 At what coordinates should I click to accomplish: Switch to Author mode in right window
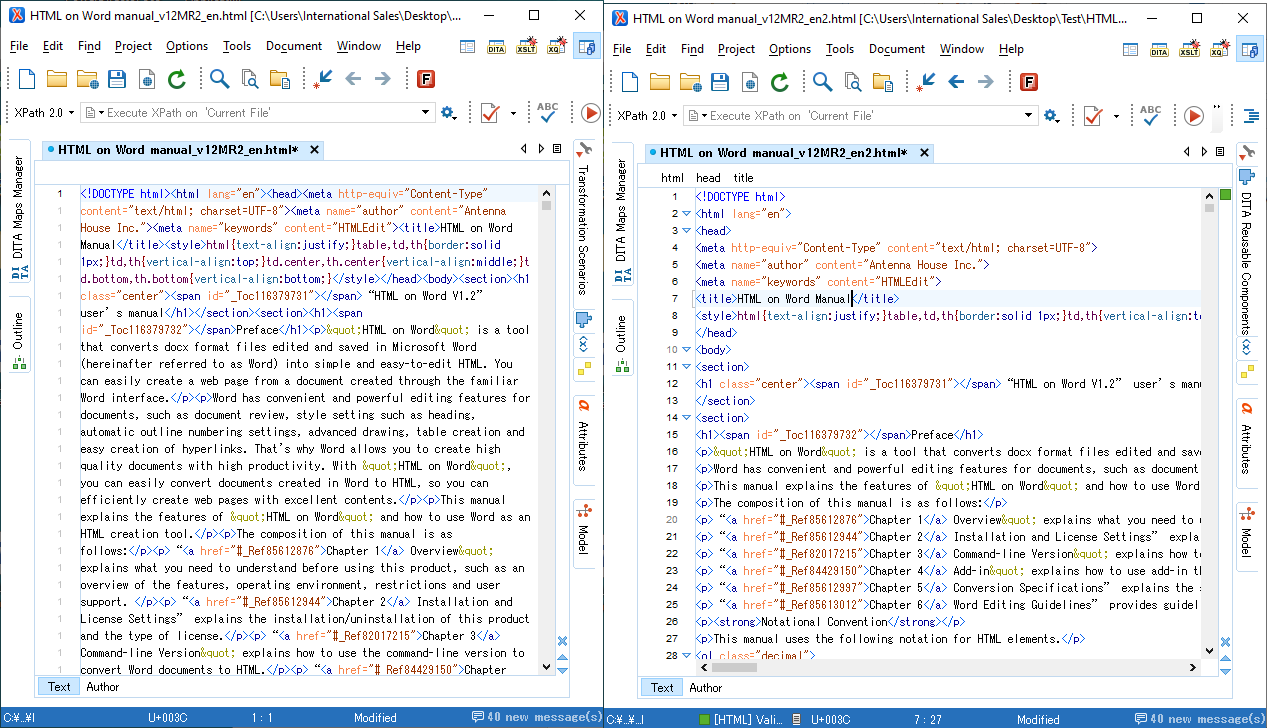click(706, 688)
